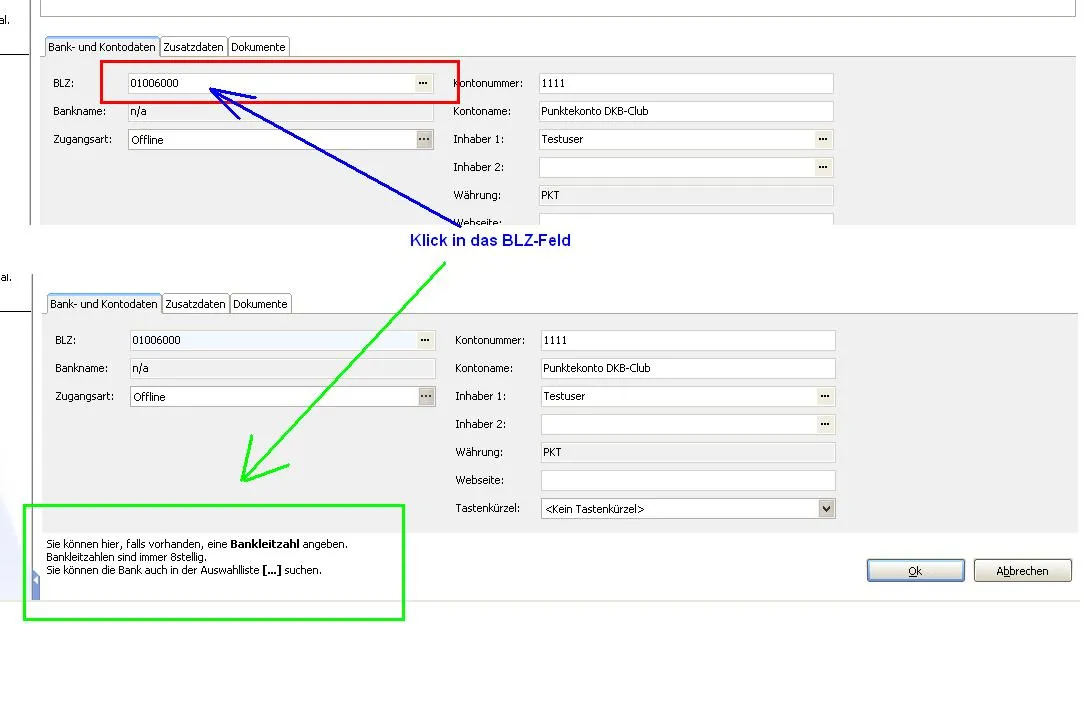This screenshot has width=1084, height=702.
Task: Switch to Dokumente tab in lower dialog
Action: pos(260,304)
